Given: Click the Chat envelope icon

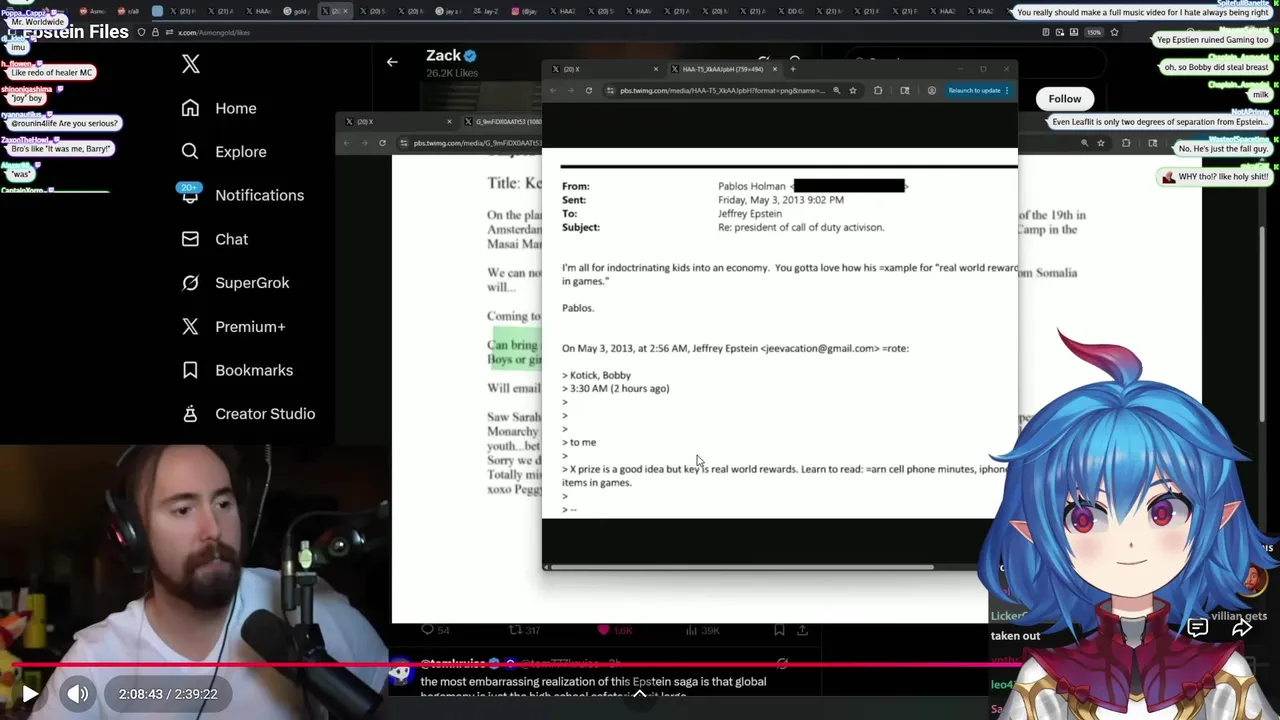Looking at the screenshot, I should point(190,239).
